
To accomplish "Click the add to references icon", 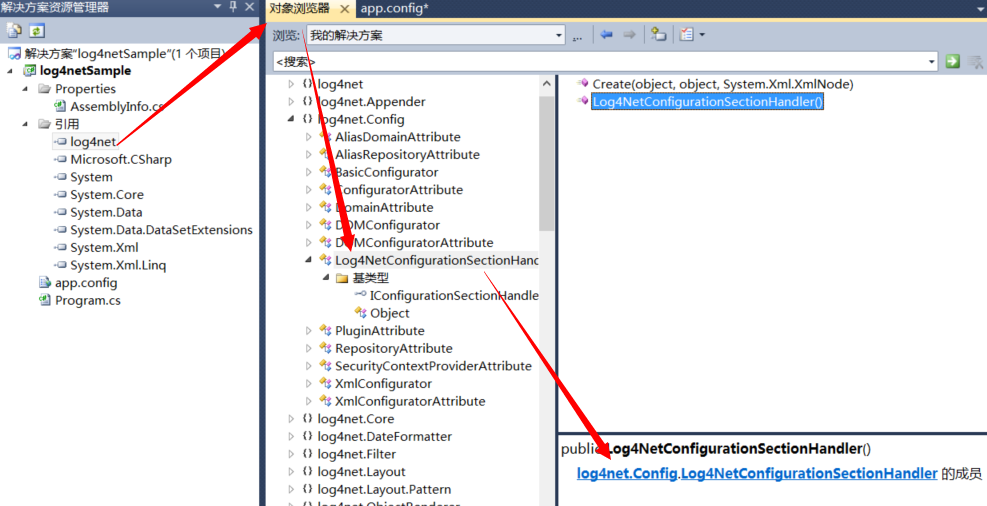I will [658, 35].
